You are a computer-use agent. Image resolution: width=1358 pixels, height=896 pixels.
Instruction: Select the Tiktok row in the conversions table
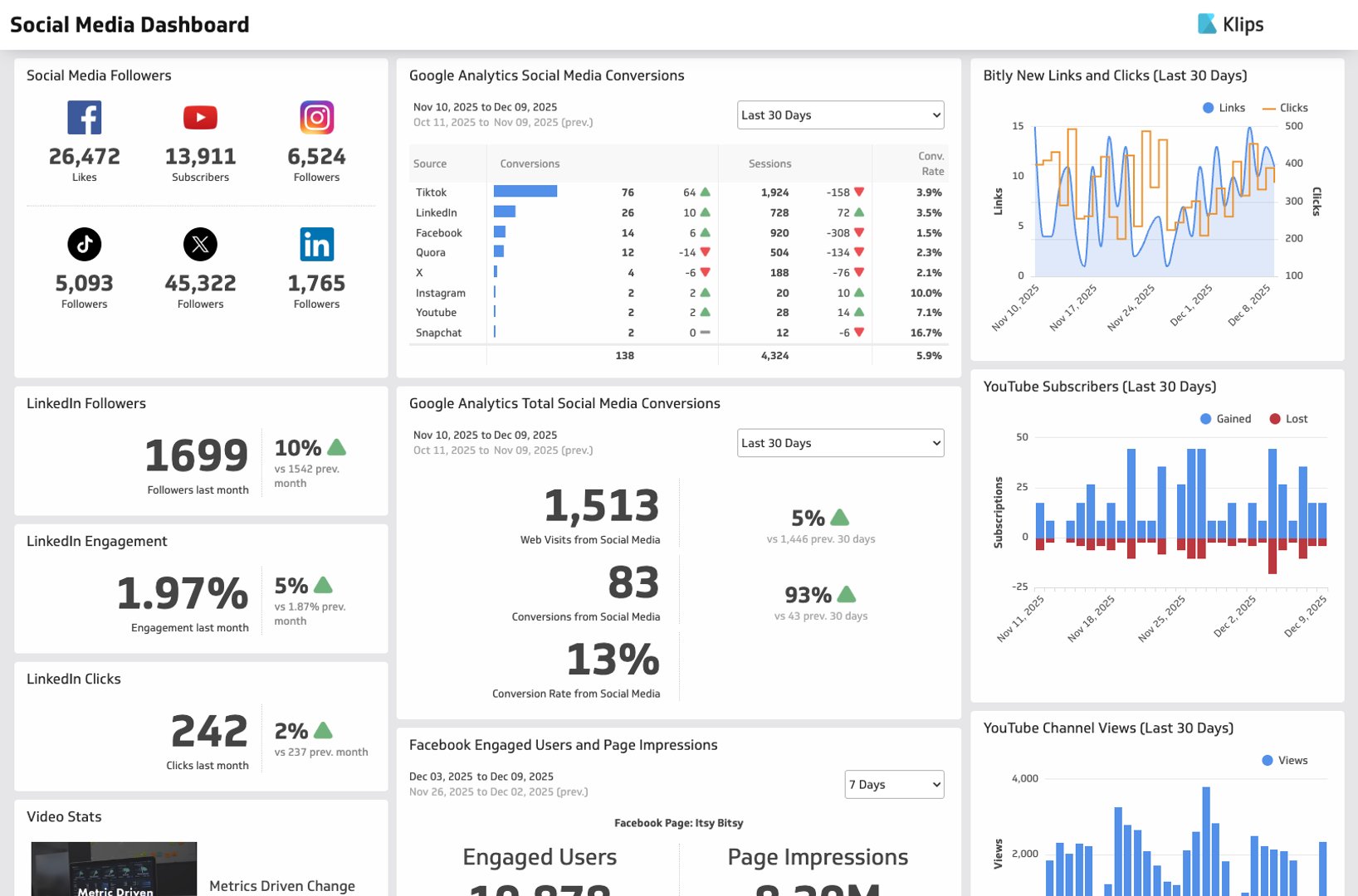point(431,192)
